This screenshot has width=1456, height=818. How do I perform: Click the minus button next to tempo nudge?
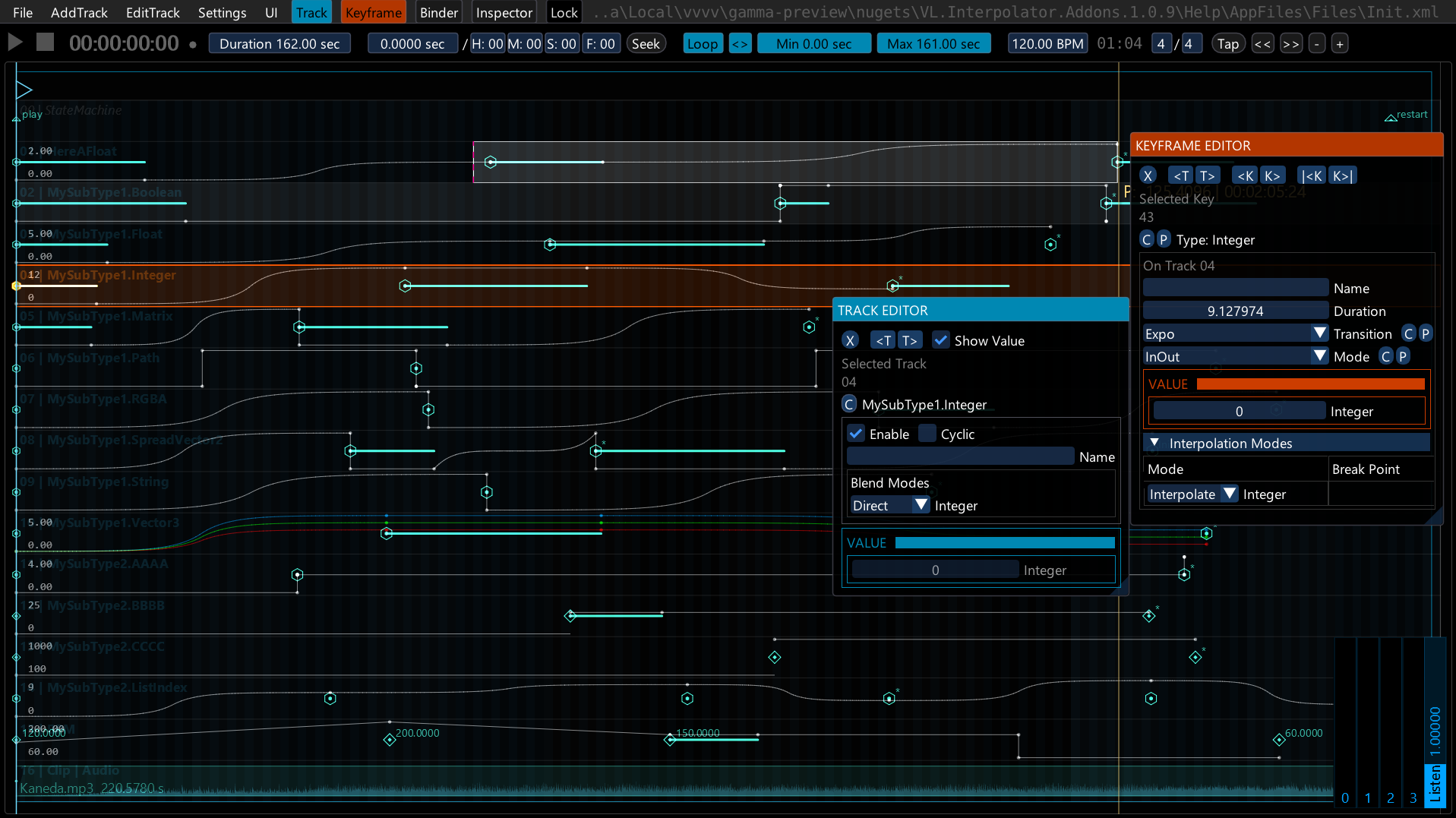tap(1317, 43)
